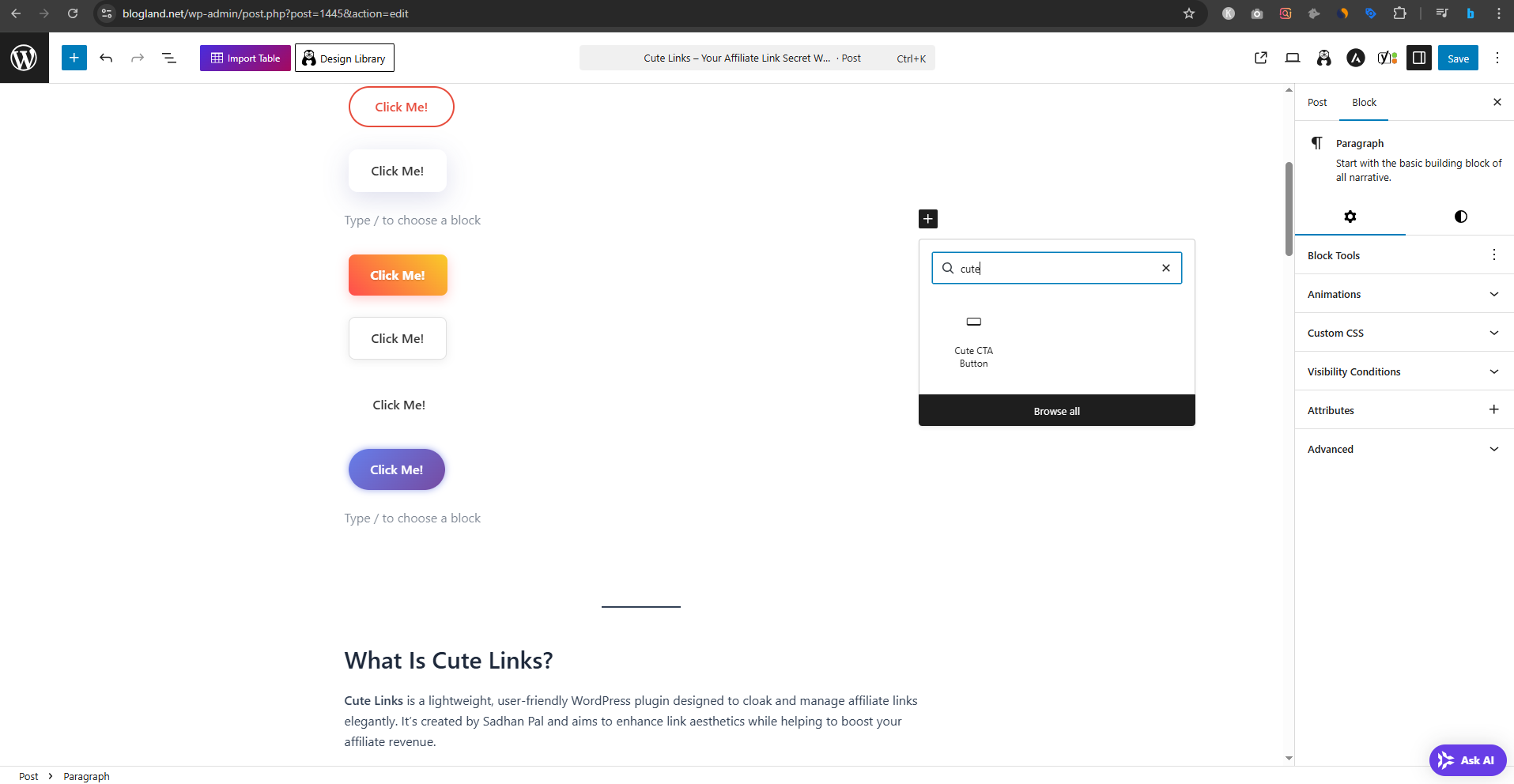
Task: Switch to the Settings gear tab
Action: point(1350,217)
